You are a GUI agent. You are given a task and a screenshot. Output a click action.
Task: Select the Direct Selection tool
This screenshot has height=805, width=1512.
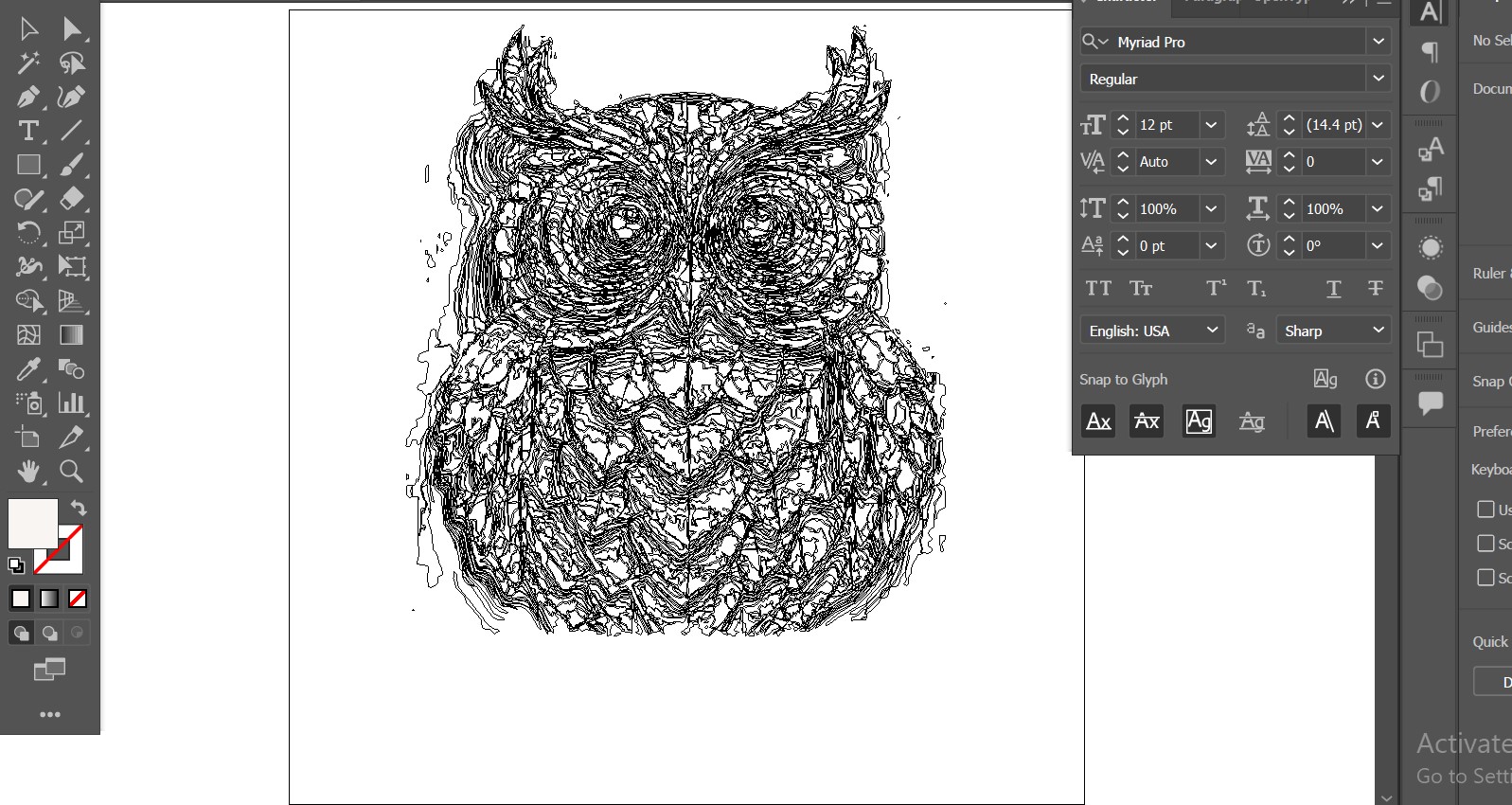coord(72,28)
